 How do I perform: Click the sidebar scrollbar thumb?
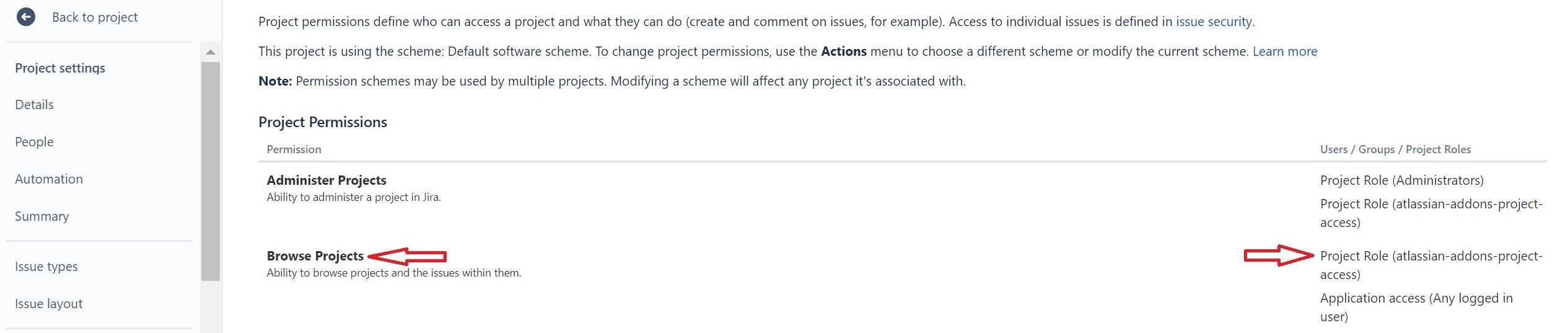[x=211, y=171]
